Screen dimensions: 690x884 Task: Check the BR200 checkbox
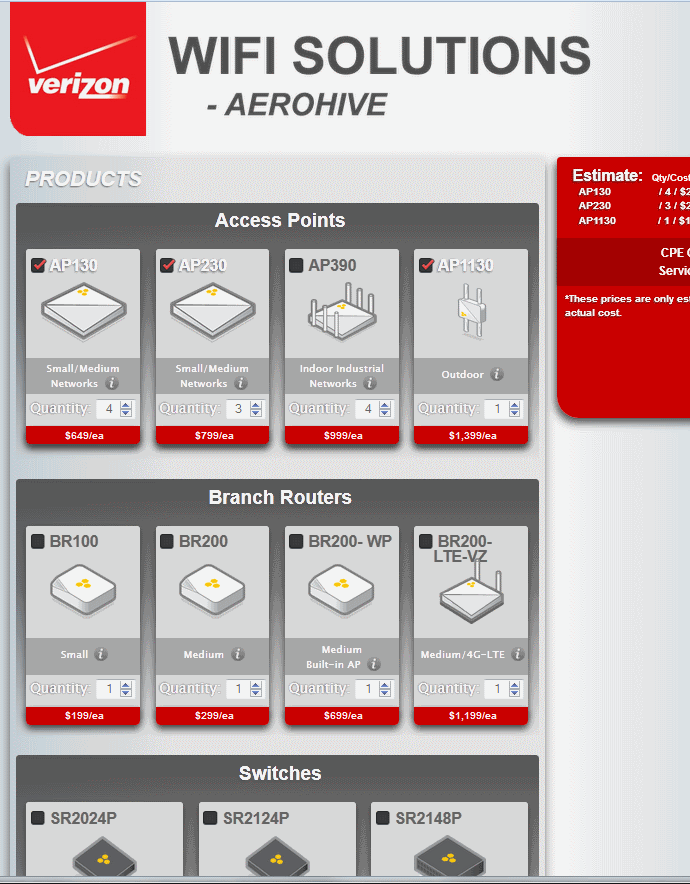167,541
